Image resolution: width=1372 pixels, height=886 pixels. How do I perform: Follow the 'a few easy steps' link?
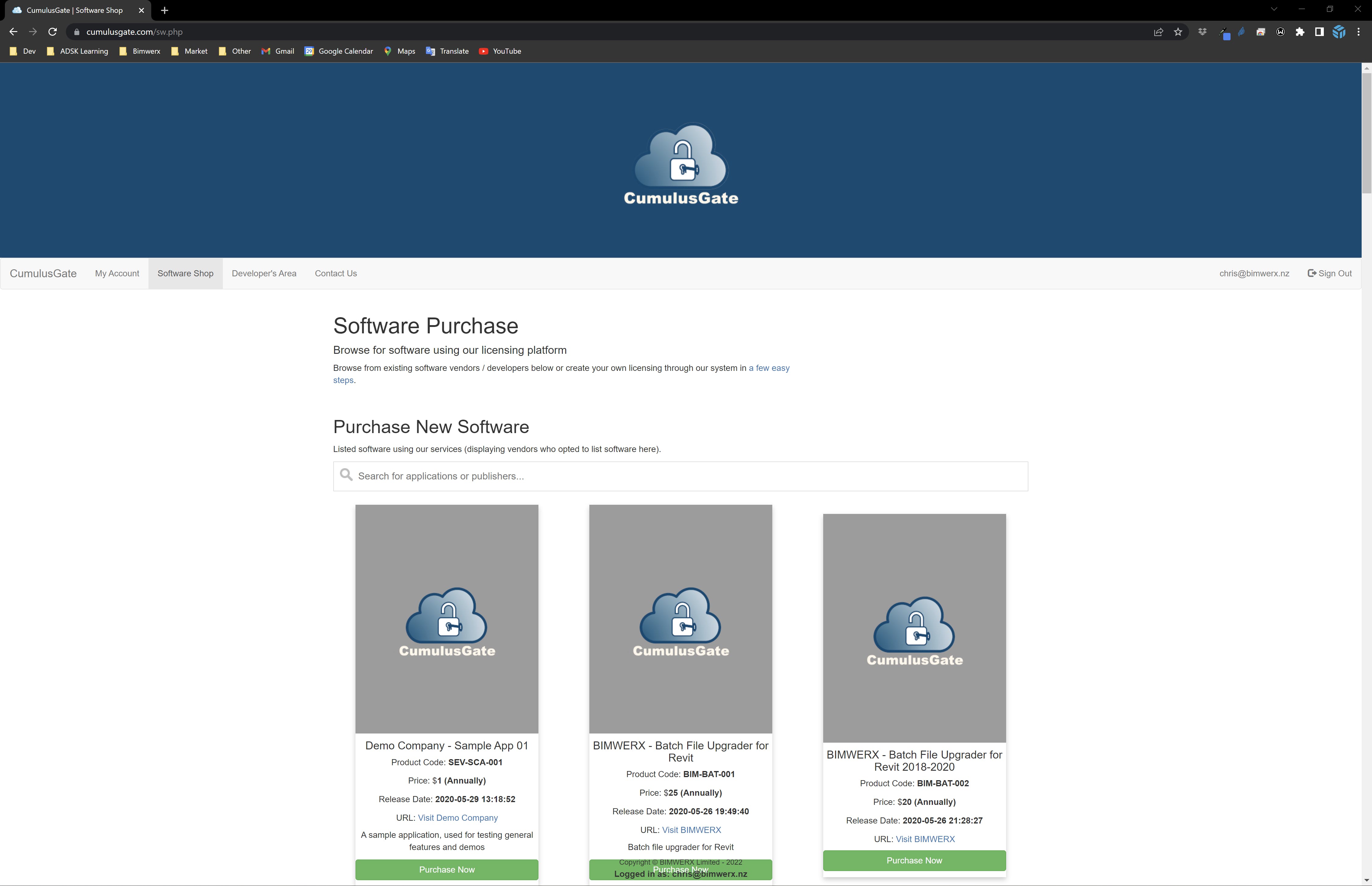point(769,368)
